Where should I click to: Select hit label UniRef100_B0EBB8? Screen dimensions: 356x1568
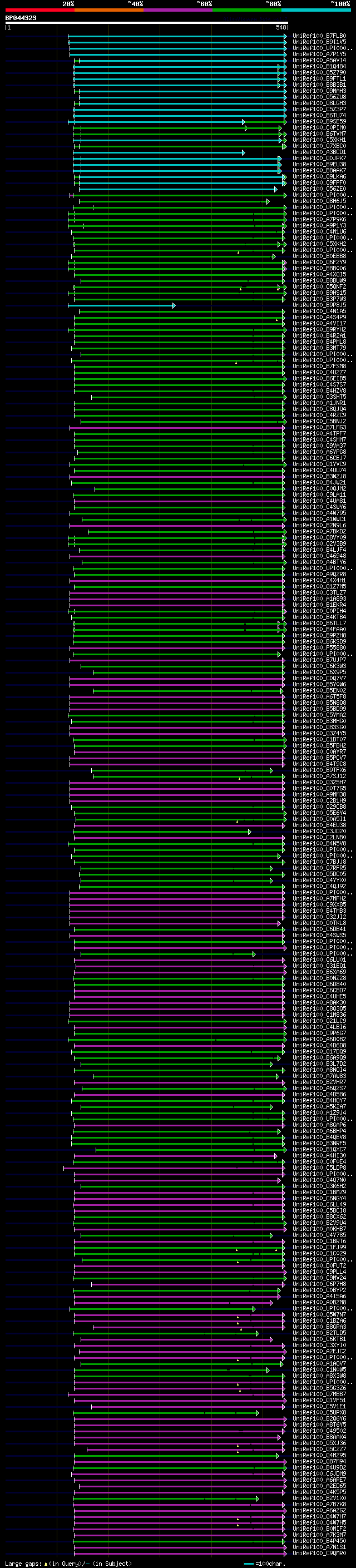pyautogui.click(x=319, y=256)
